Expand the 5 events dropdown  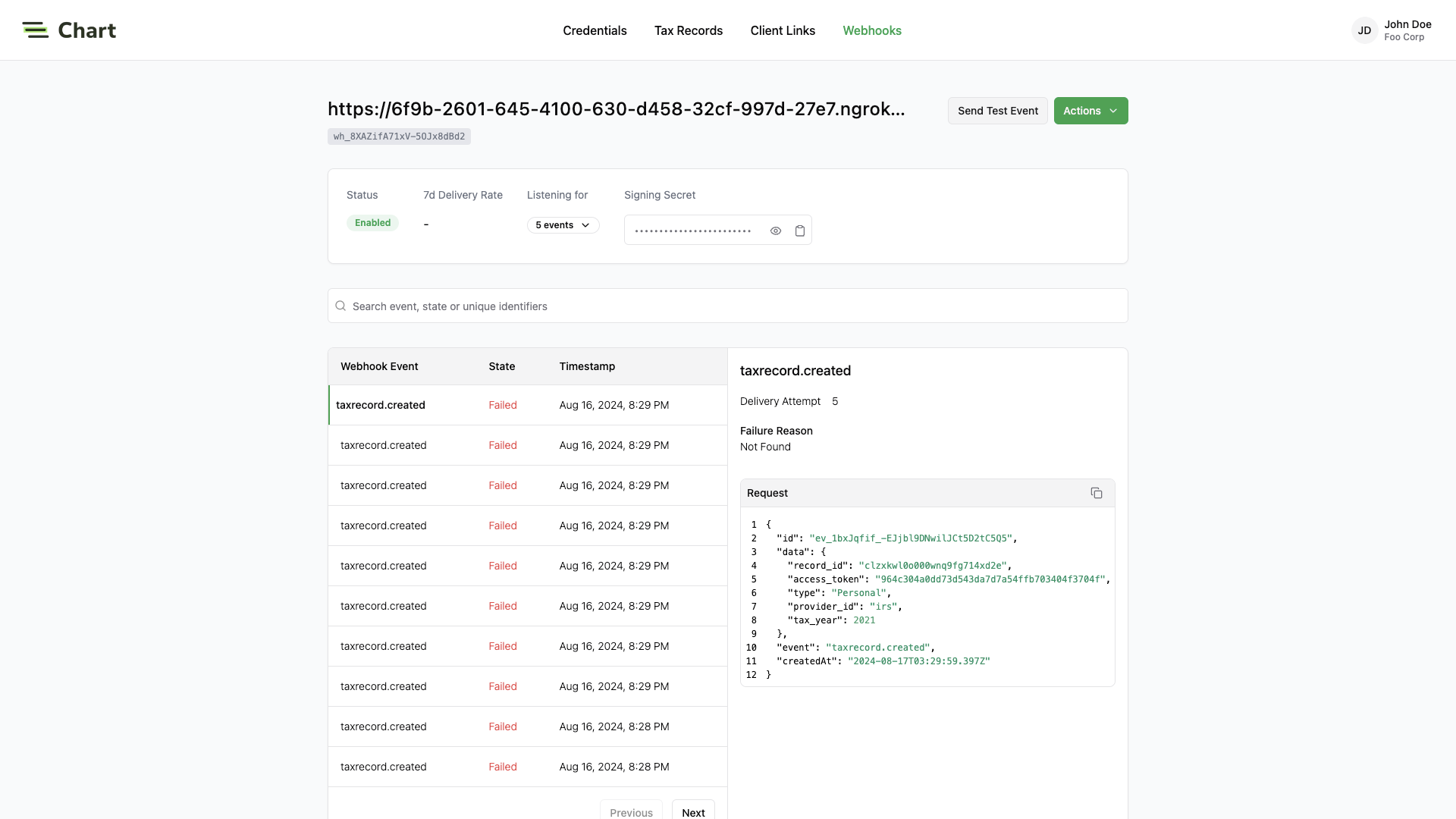click(x=563, y=225)
